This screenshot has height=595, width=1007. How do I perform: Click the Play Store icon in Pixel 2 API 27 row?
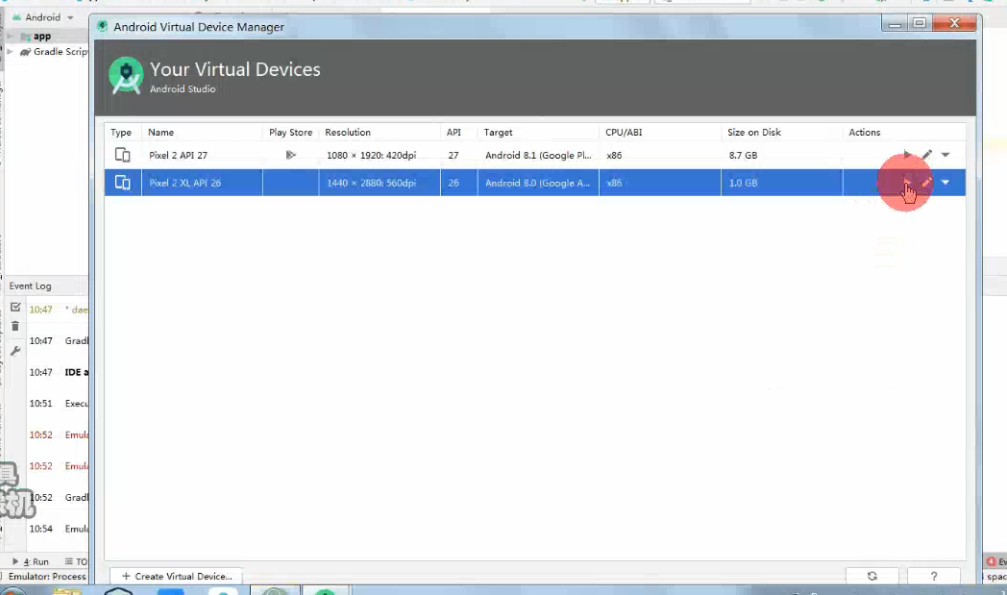(x=290, y=155)
